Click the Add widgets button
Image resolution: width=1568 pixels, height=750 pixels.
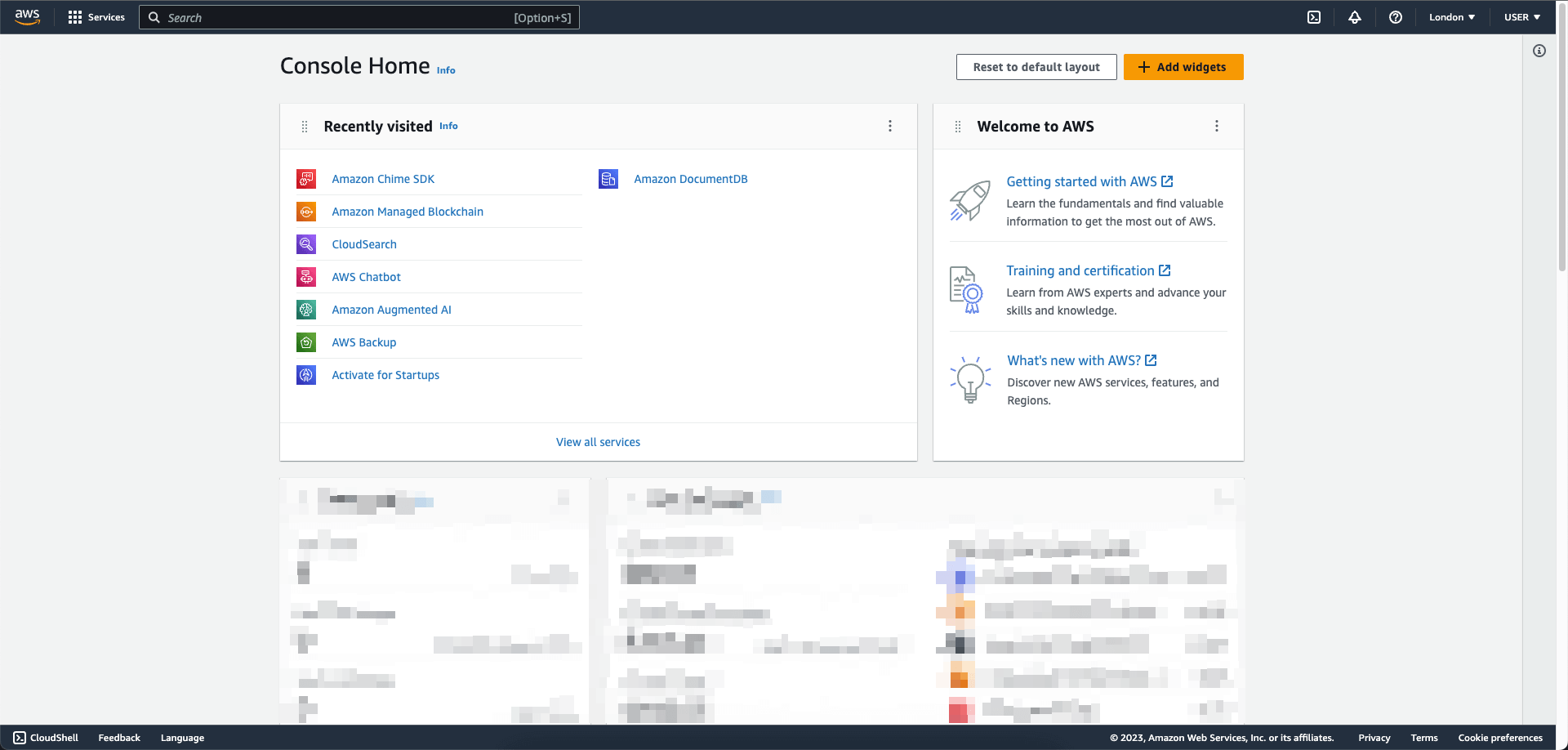1183,67
